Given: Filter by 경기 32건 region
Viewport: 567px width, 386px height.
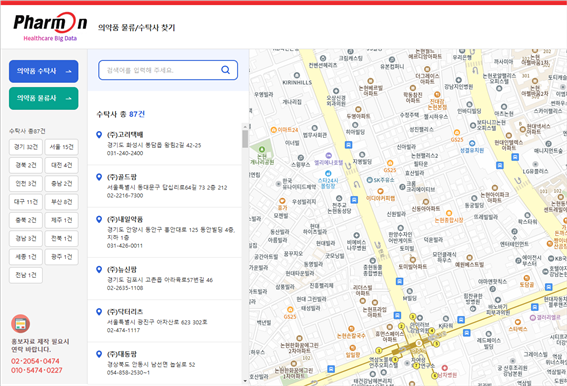Looking at the screenshot, I should [26, 147].
